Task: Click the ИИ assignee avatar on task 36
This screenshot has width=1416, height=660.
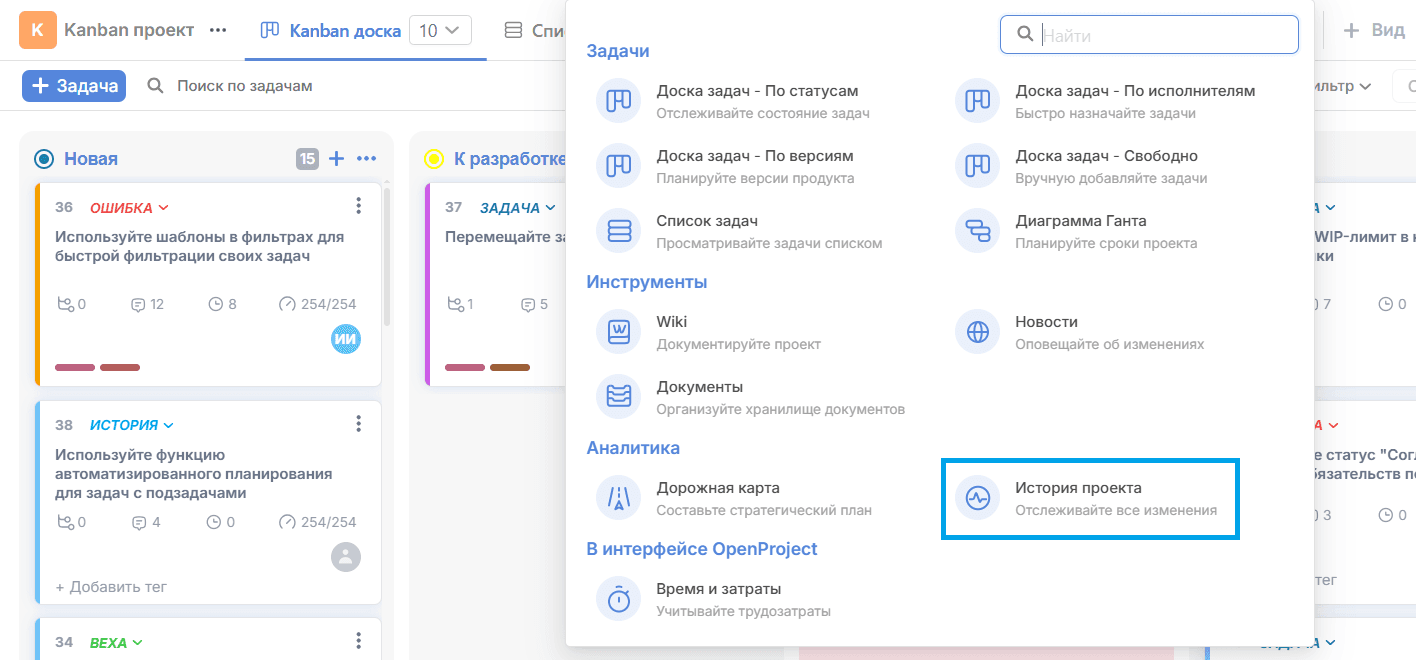Action: tap(346, 339)
